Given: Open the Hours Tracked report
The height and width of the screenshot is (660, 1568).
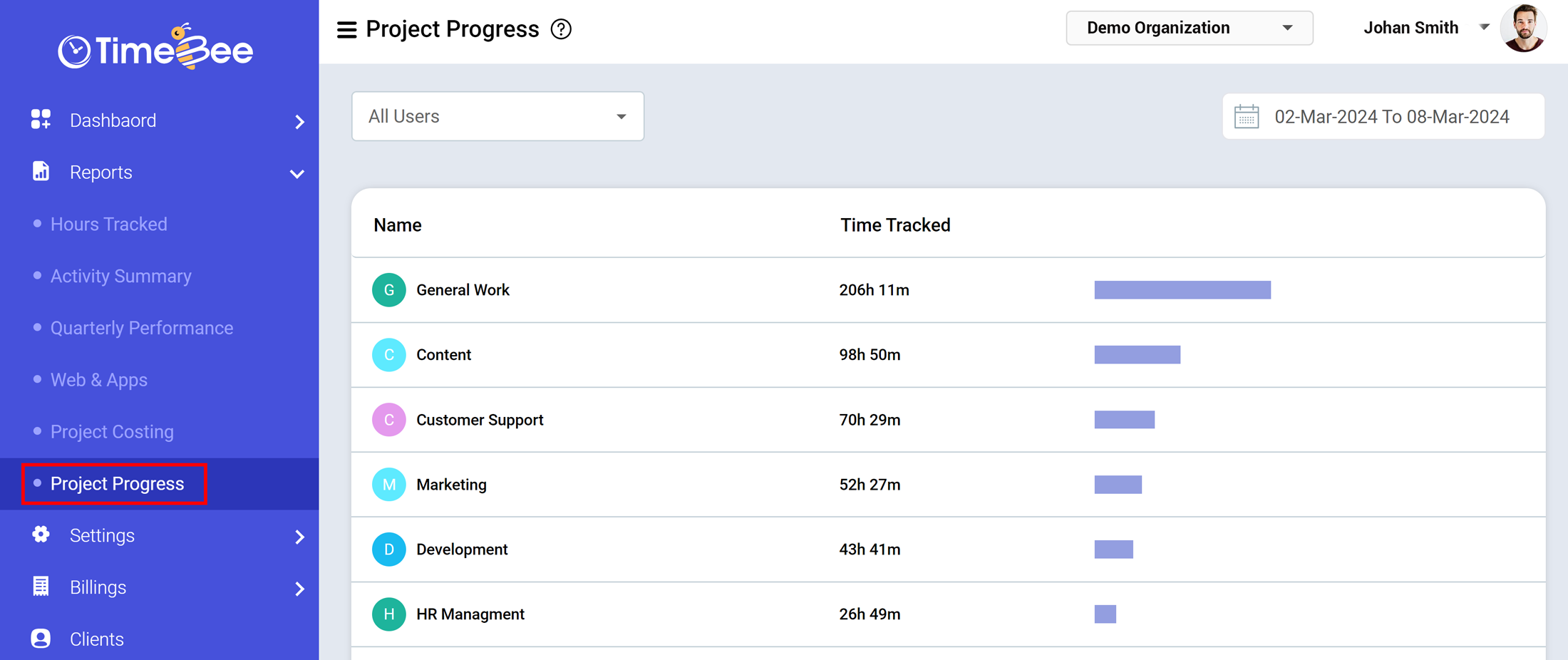Looking at the screenshot, I should coord(109,224).
